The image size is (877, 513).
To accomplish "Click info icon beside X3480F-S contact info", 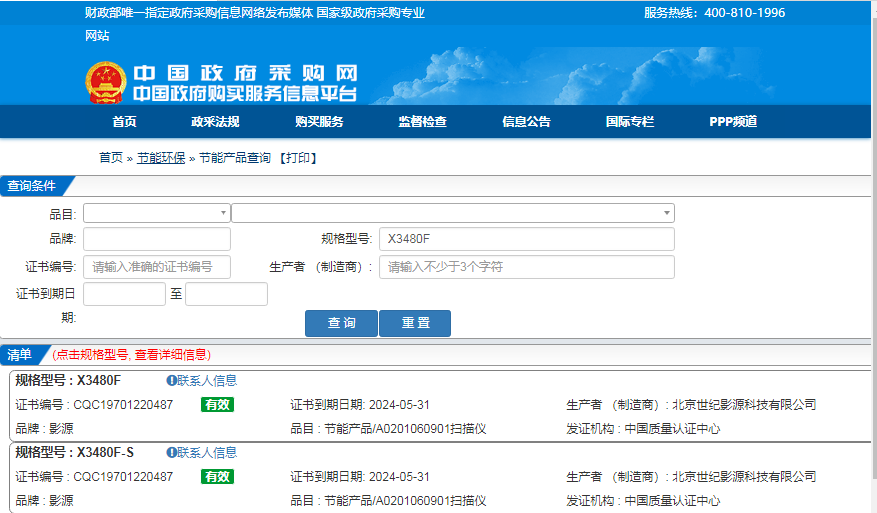I will tap(171, 453).
